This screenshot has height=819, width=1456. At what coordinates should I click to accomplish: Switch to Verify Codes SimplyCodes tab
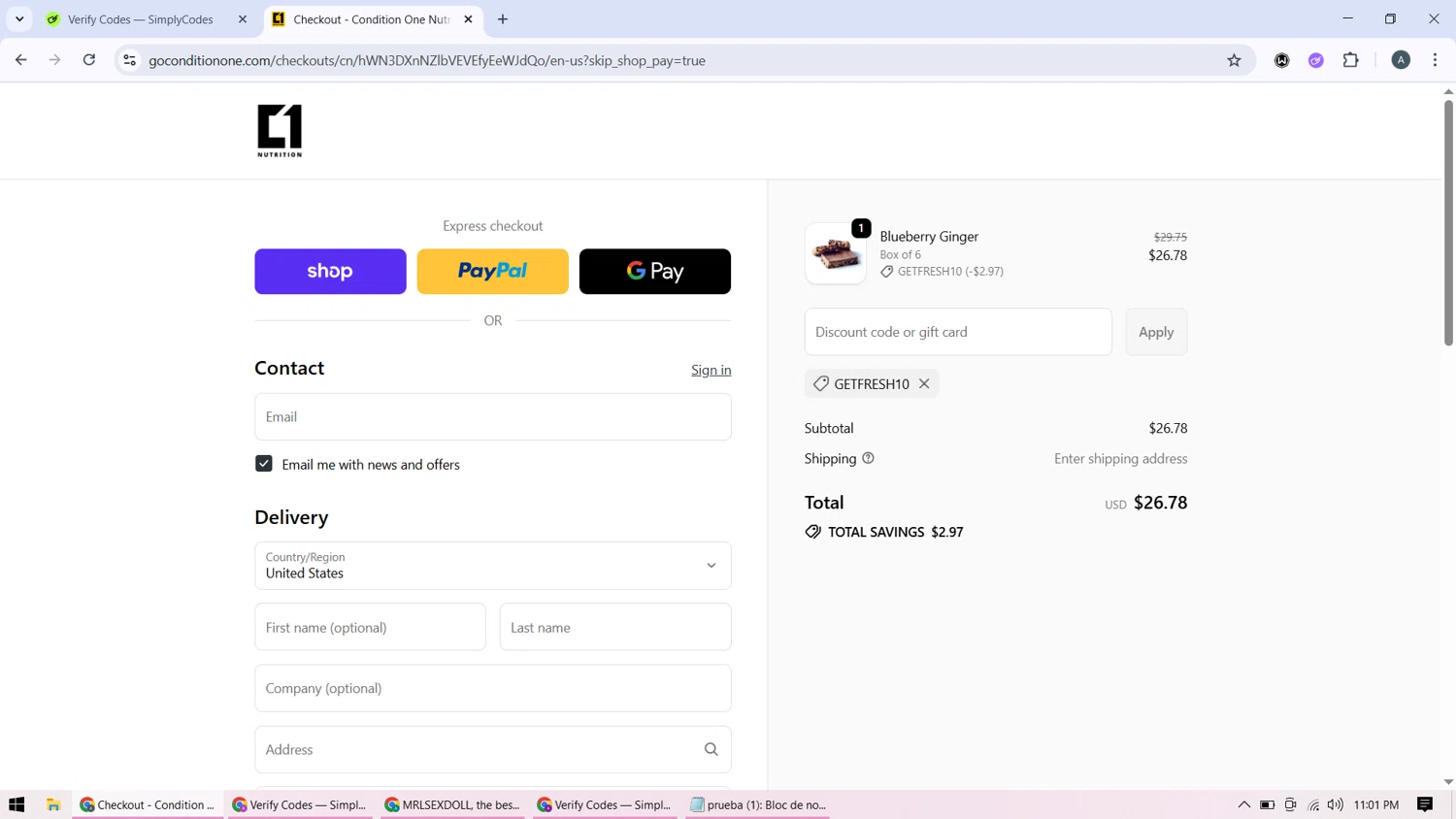(141, 19)
